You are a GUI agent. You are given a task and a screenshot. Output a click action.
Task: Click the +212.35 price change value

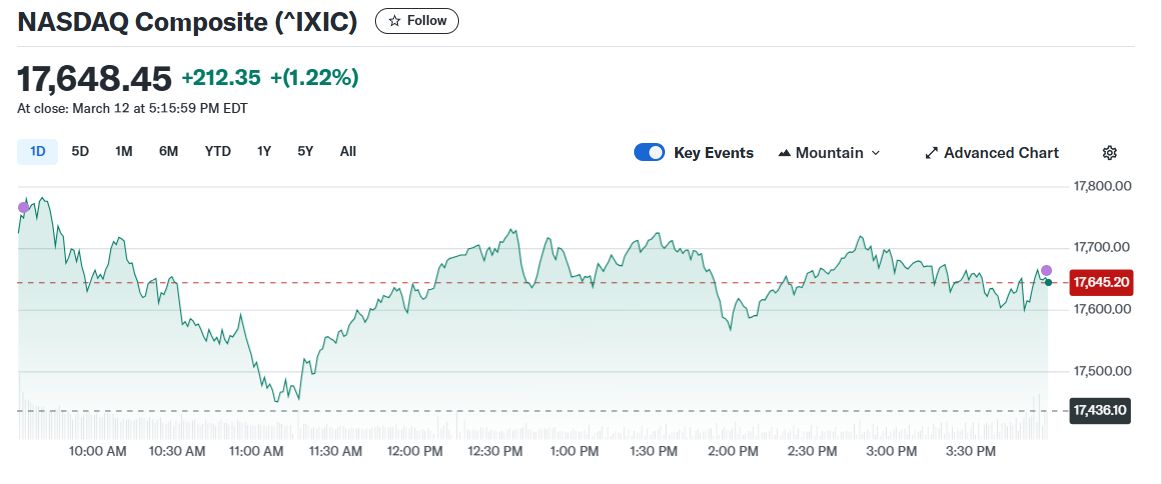coord(222,78)
